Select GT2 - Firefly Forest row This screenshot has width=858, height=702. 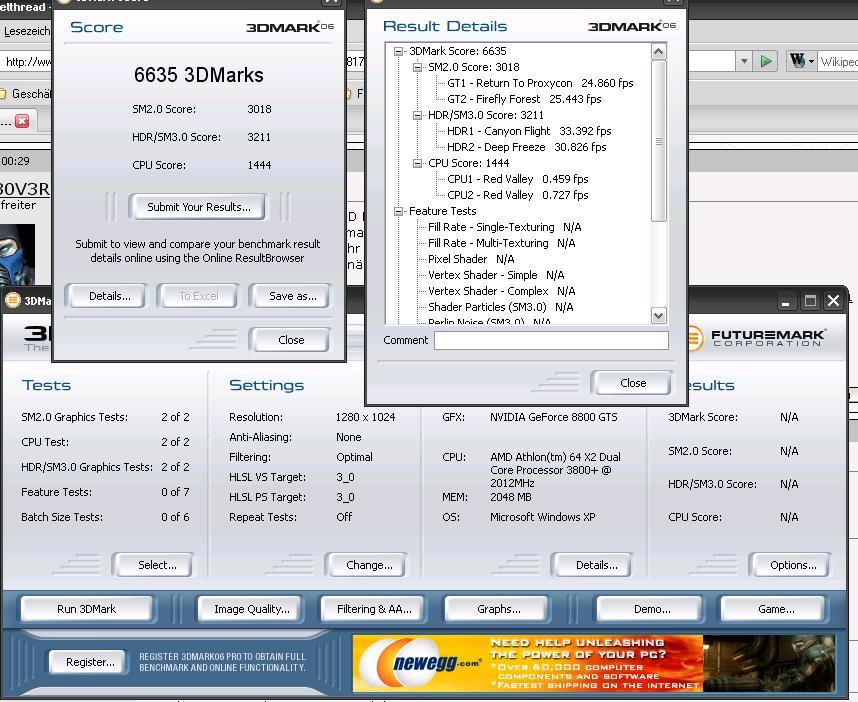pos(524,99)
